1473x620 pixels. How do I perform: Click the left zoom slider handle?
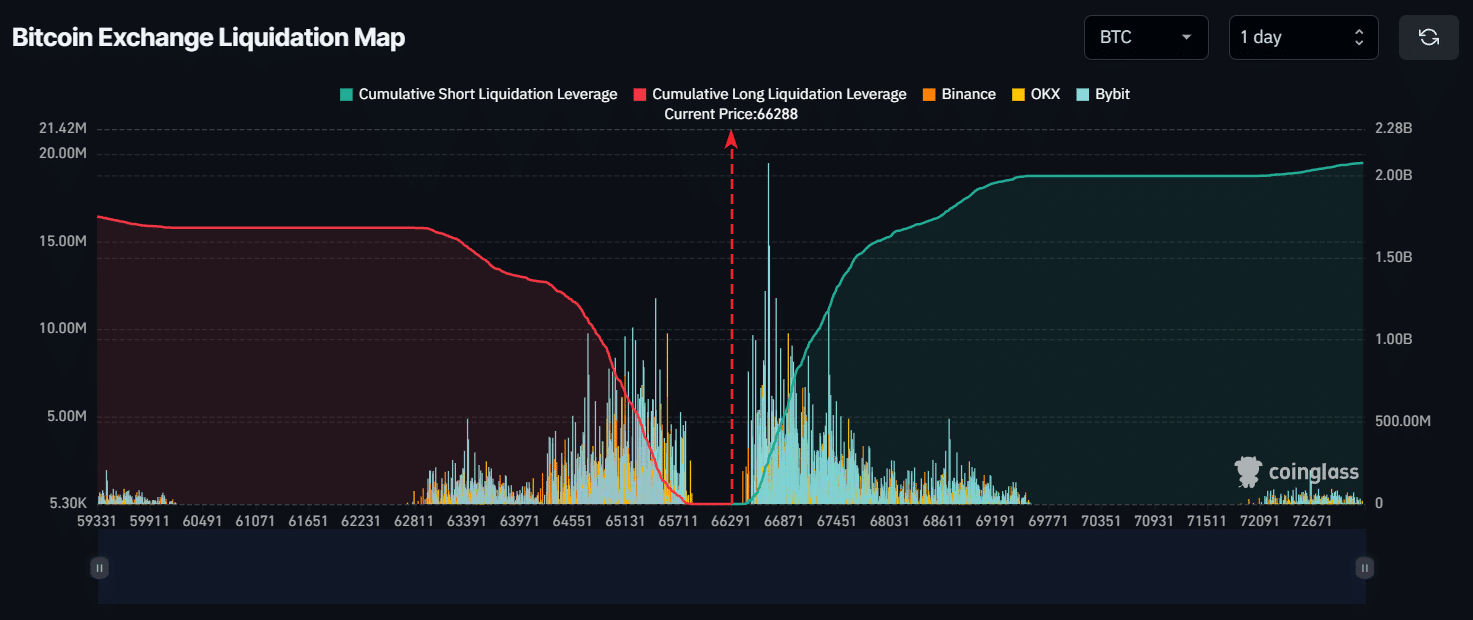[99, 568]
